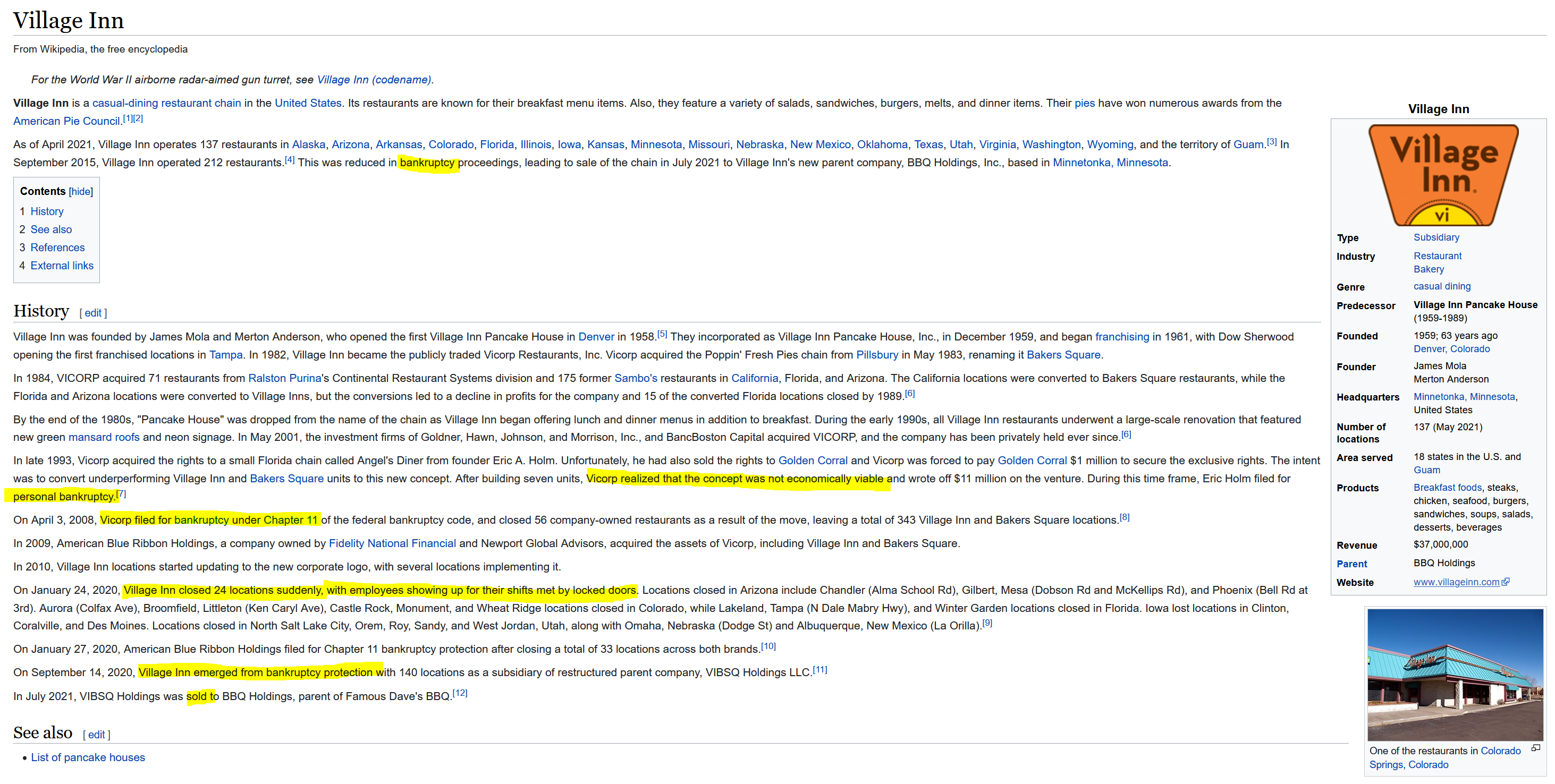Open the New Mexico link
The width and height of the screenshot is (1555, 784).
pyautogui.click(x=821, y=145)
